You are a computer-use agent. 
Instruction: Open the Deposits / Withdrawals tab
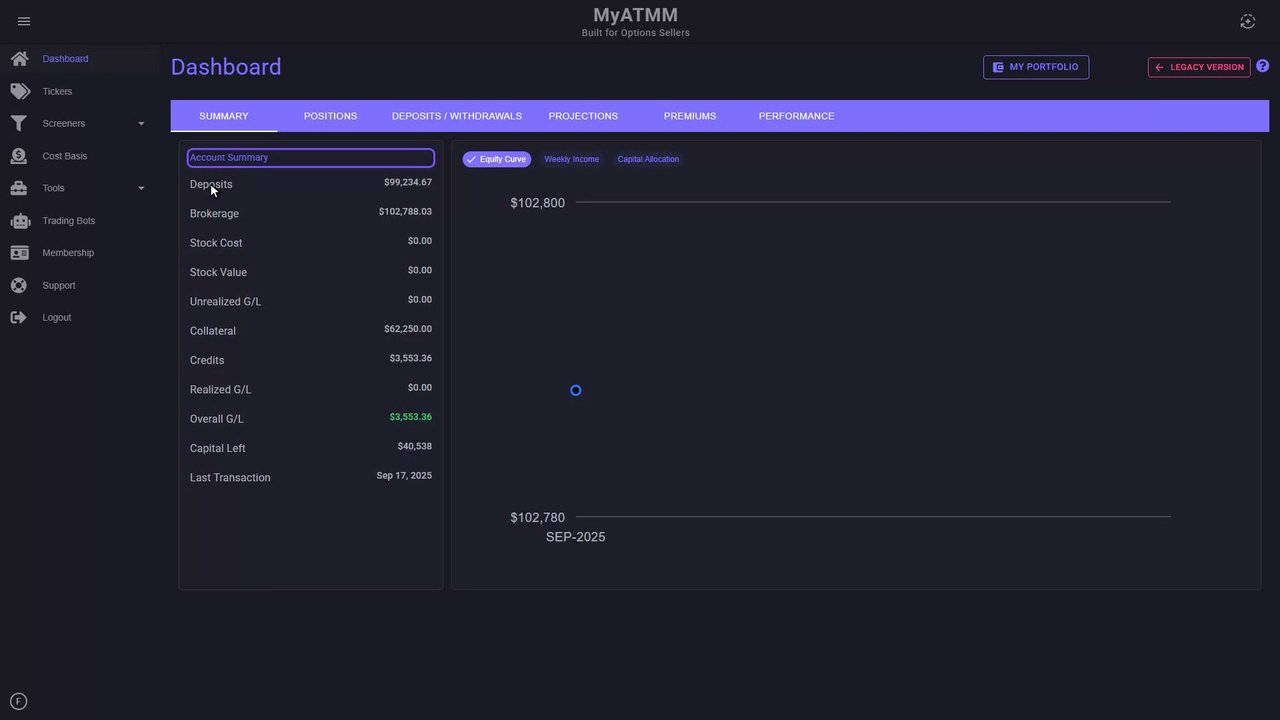pyautogui.click(x=457, y=116)
